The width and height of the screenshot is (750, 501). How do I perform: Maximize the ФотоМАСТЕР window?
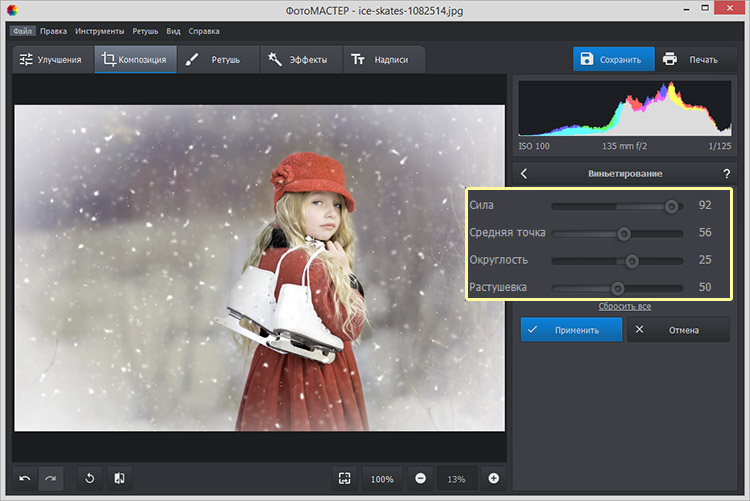[x=705, y=8]
